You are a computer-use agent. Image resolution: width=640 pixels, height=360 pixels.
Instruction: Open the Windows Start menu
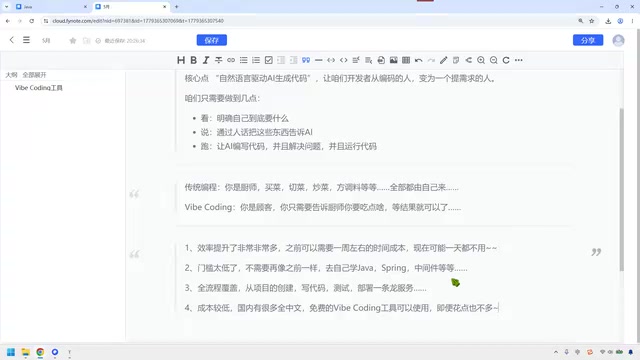[11, 352]
